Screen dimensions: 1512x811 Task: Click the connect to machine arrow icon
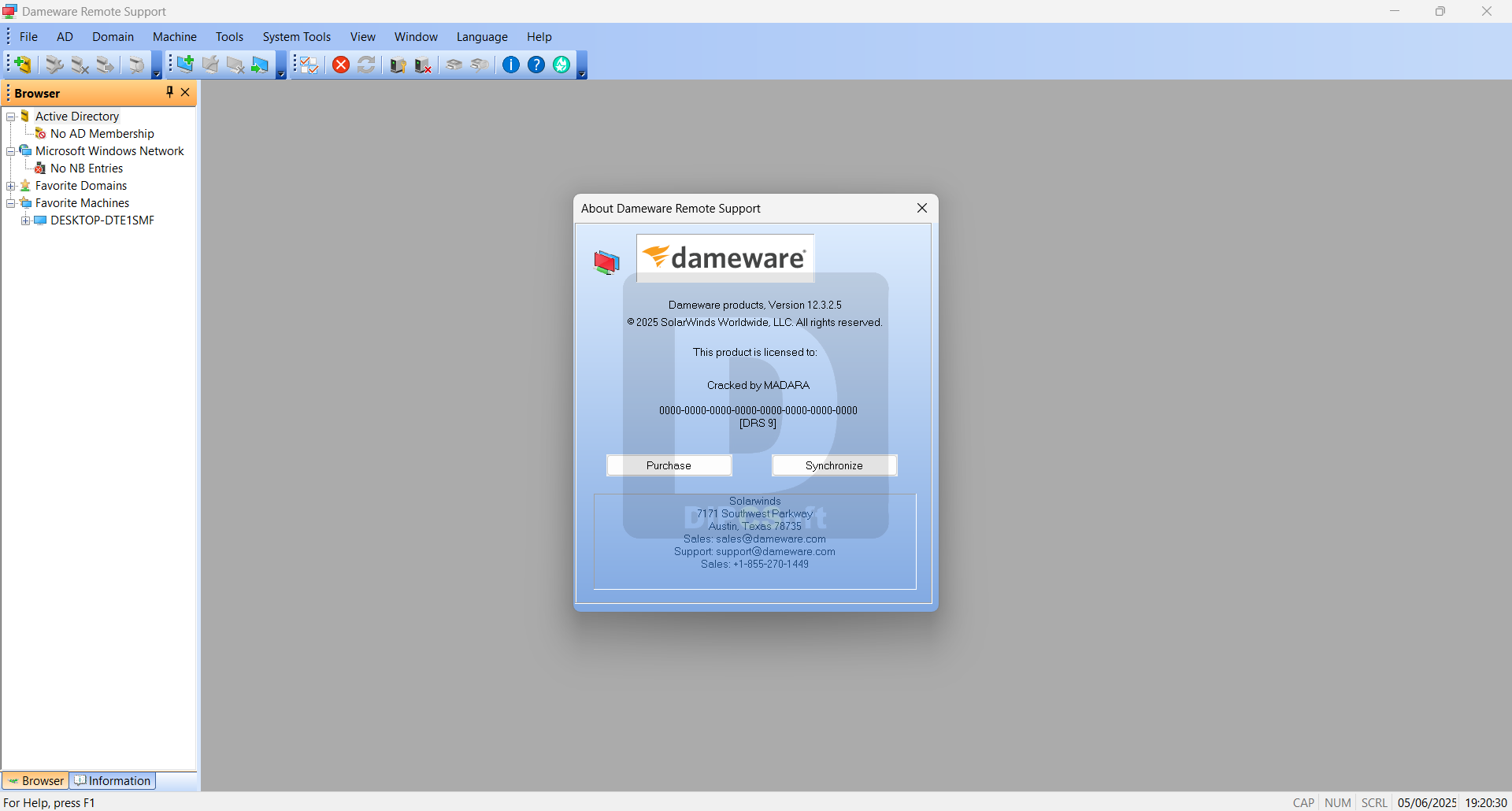[261, 65]
